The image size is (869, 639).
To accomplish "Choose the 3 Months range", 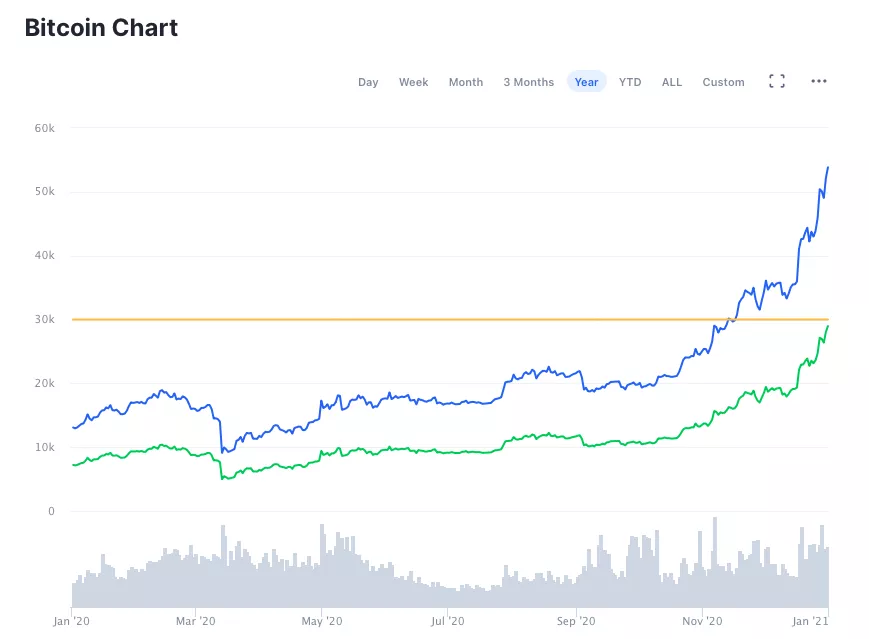I will [528, 82].
